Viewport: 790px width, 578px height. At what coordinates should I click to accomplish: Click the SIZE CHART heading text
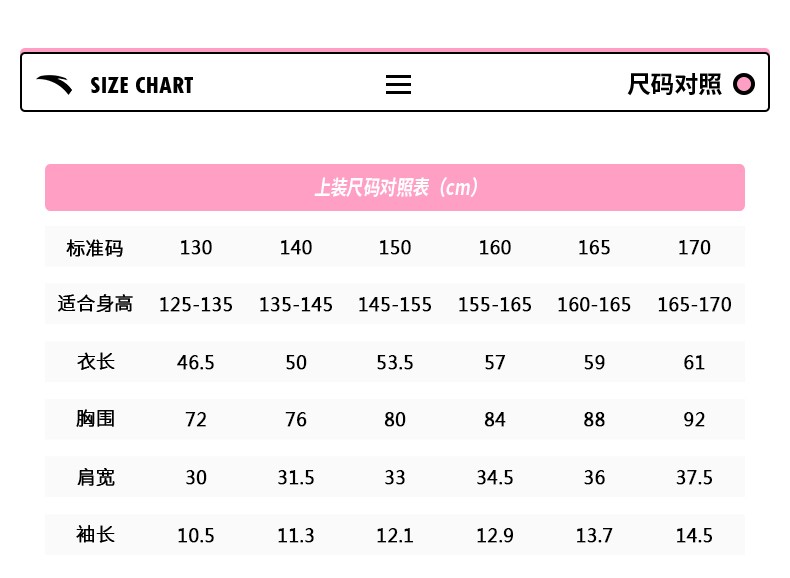coord(142,85)
